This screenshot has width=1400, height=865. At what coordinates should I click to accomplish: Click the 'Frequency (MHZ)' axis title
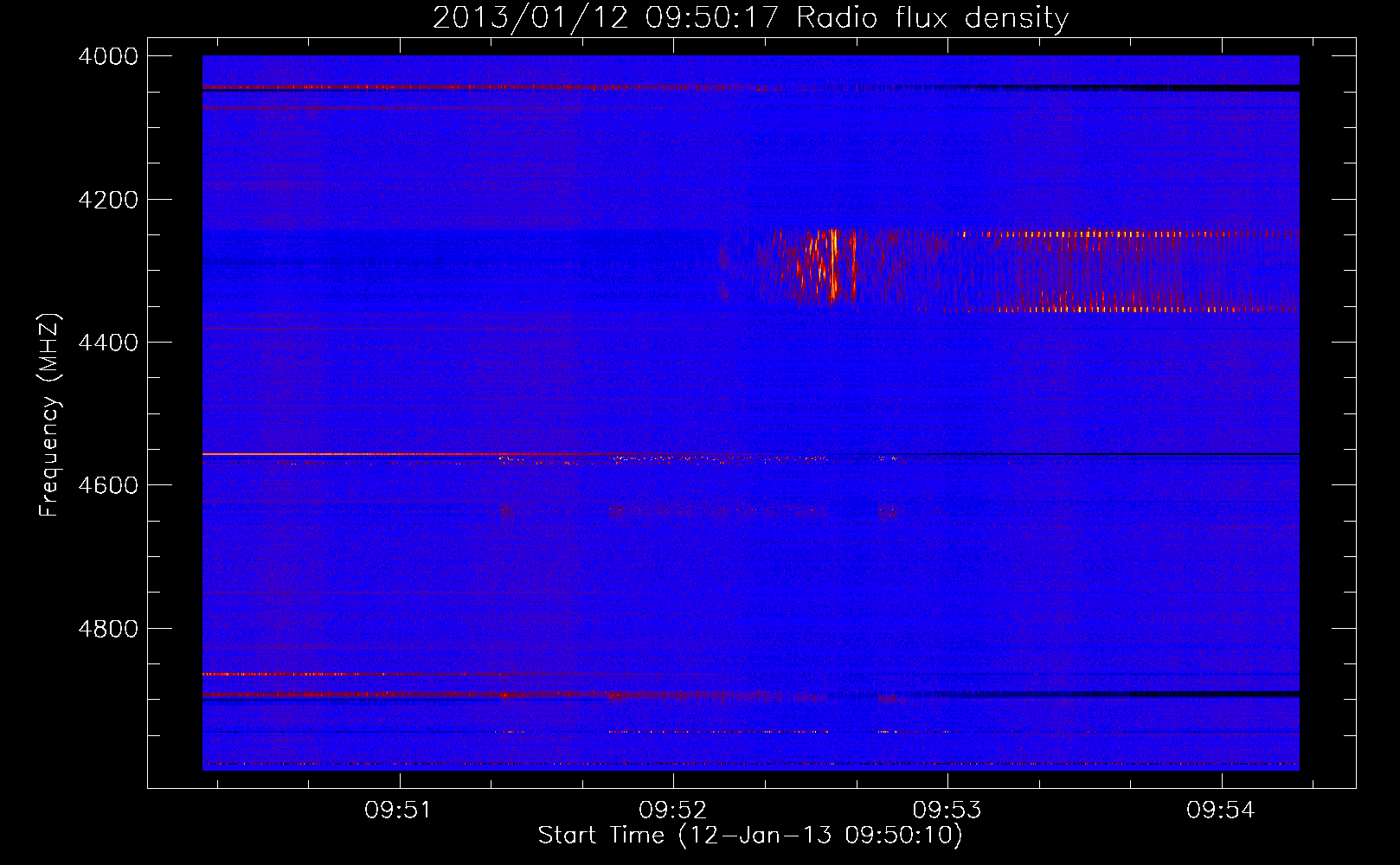click(x=49, y=415)
